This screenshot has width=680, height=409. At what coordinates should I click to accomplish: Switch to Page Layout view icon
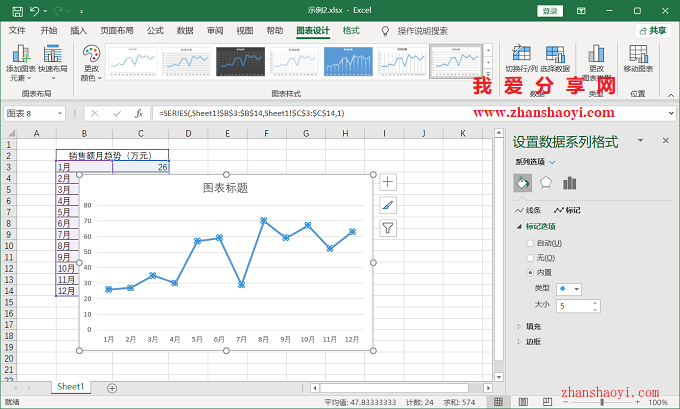pyautogui.click(x=523, y=402)
